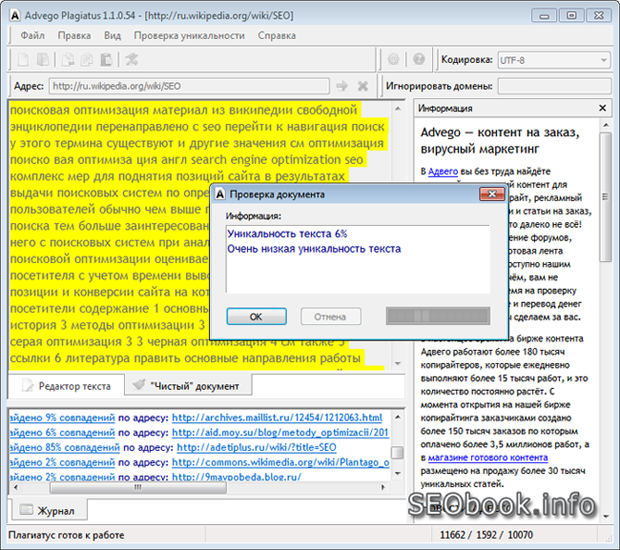Click the help question mark icon
The image size is (620, 550).
pos(419,60)
